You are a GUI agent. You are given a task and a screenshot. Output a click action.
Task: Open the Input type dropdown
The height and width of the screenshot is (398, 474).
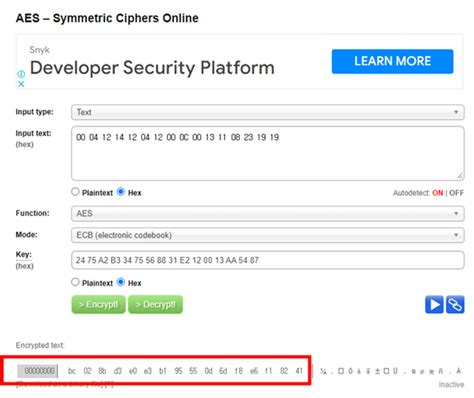[x=268, y=112]
